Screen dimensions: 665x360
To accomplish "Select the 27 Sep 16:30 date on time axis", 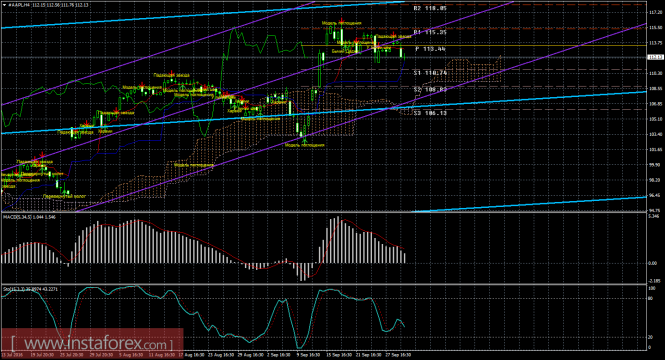I will coord(397,354).
